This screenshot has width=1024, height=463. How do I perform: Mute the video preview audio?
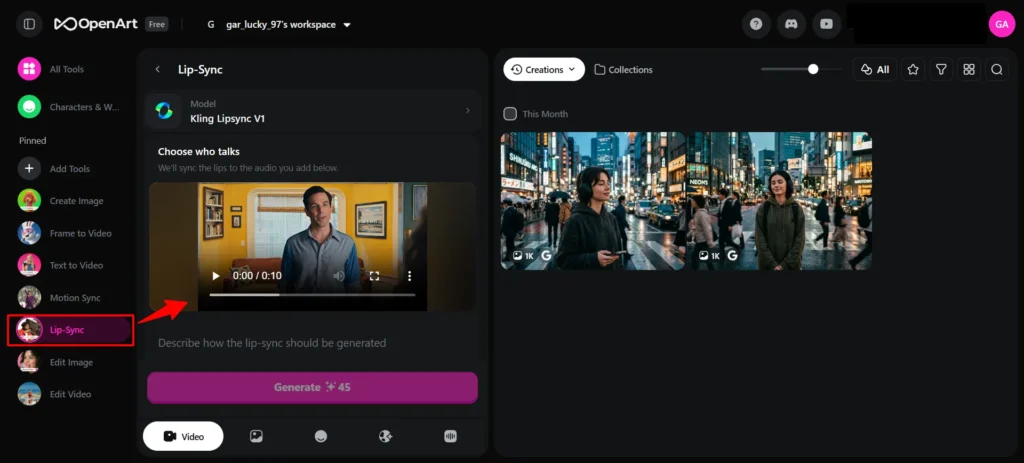339,276
